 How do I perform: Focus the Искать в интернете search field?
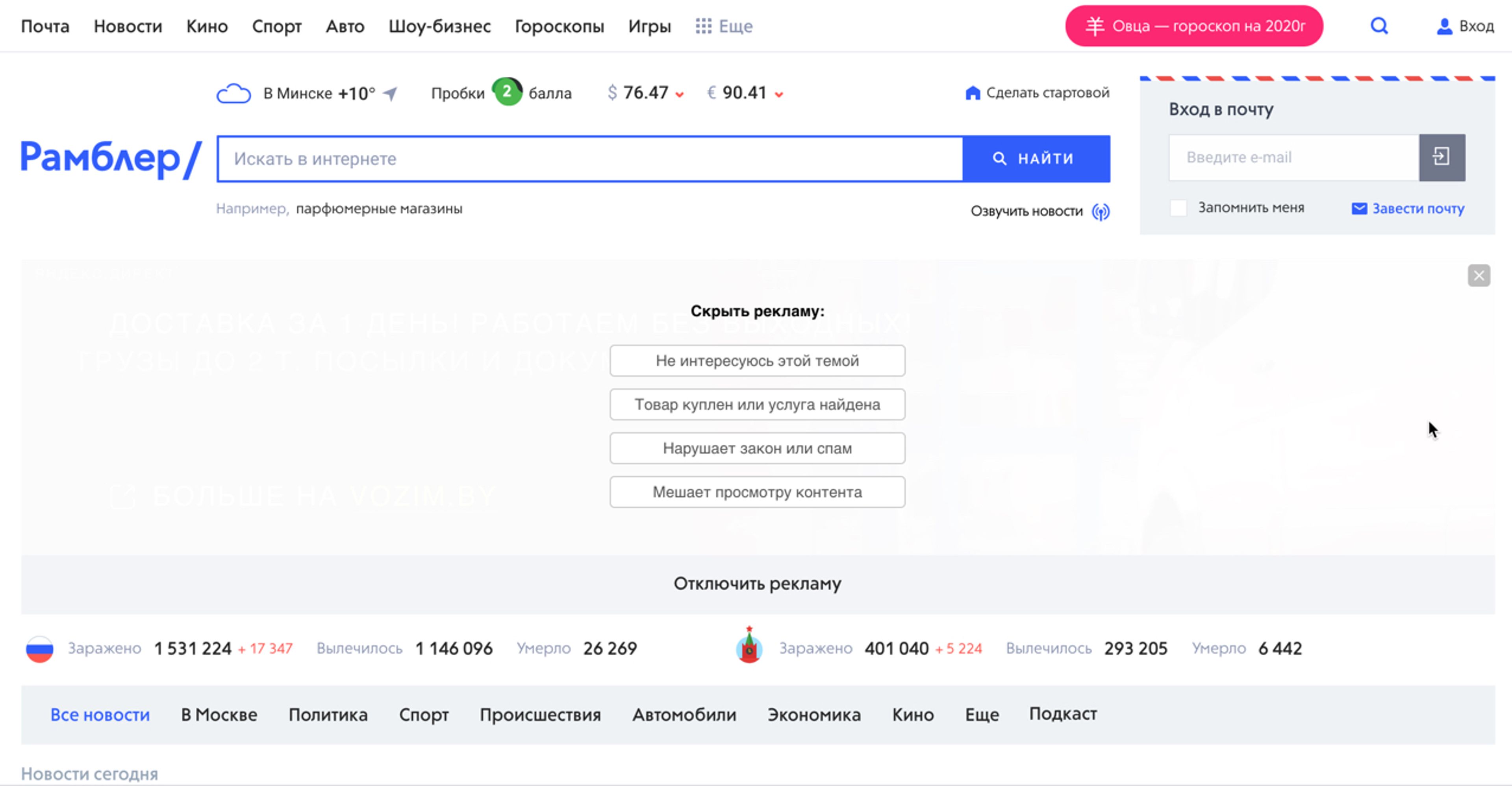tap(591, 159)
